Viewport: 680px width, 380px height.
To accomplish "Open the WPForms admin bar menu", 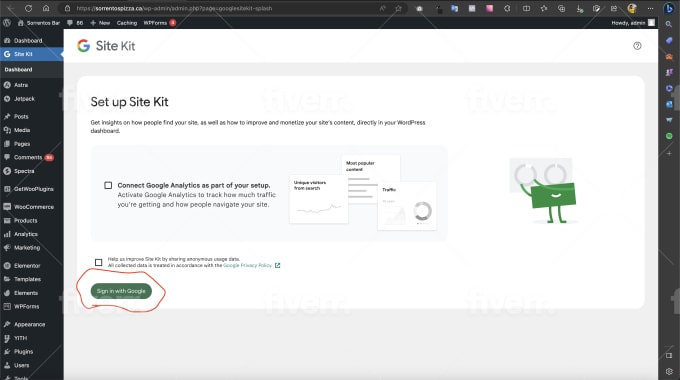I will [159, 23].
